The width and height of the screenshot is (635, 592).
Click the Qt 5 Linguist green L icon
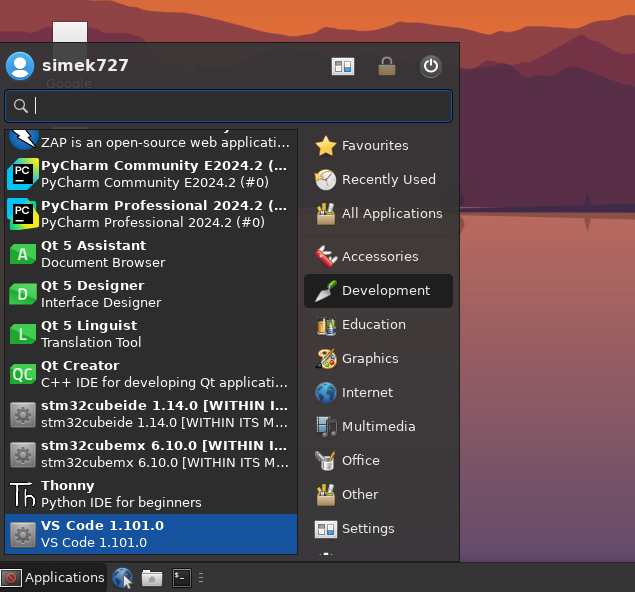tap(23, 334)
